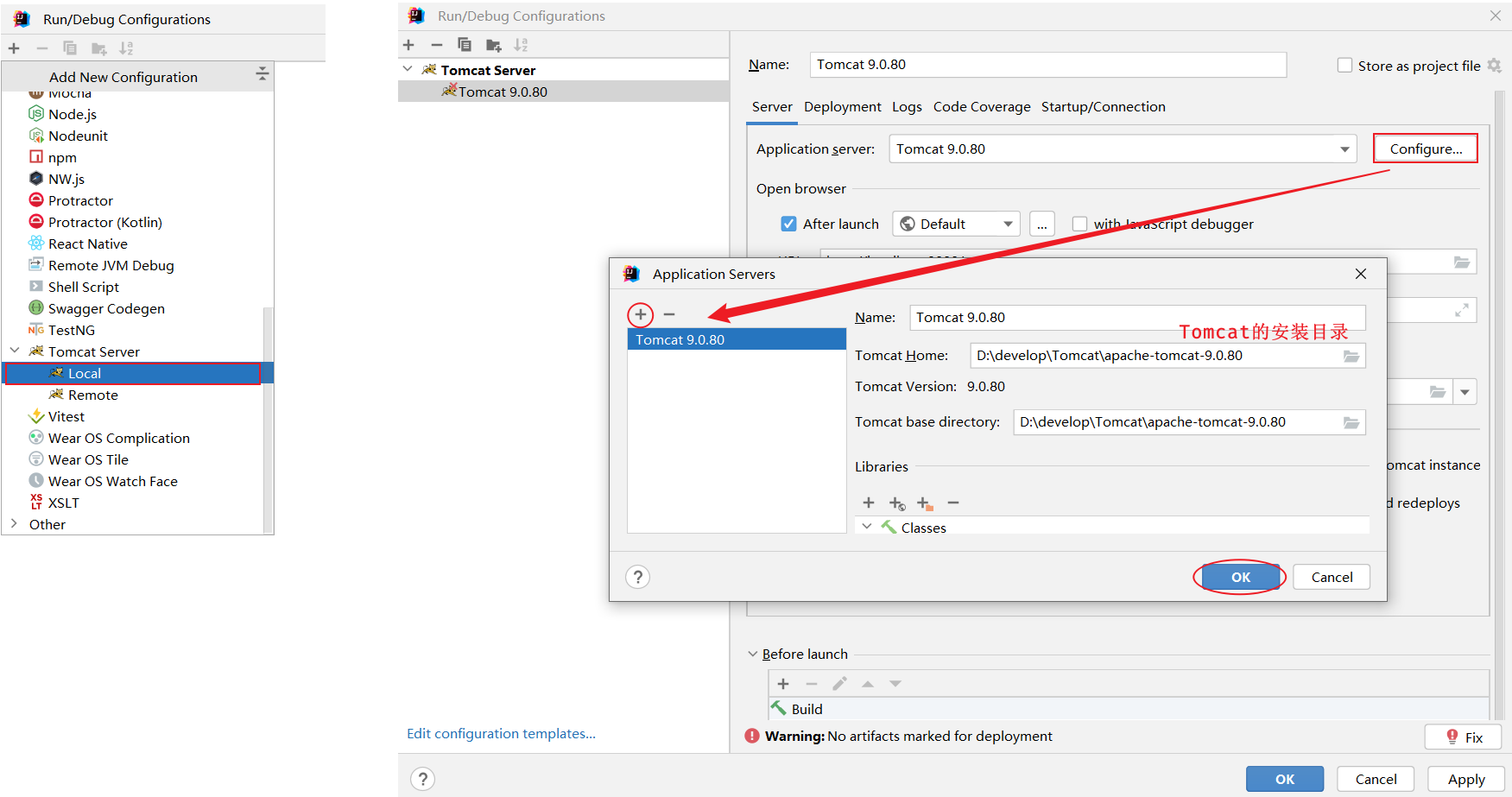1512x797 pixels.
Task: Browse for Tomcat Home folder
Action: pyautogui.click(x=1351, y=357)
